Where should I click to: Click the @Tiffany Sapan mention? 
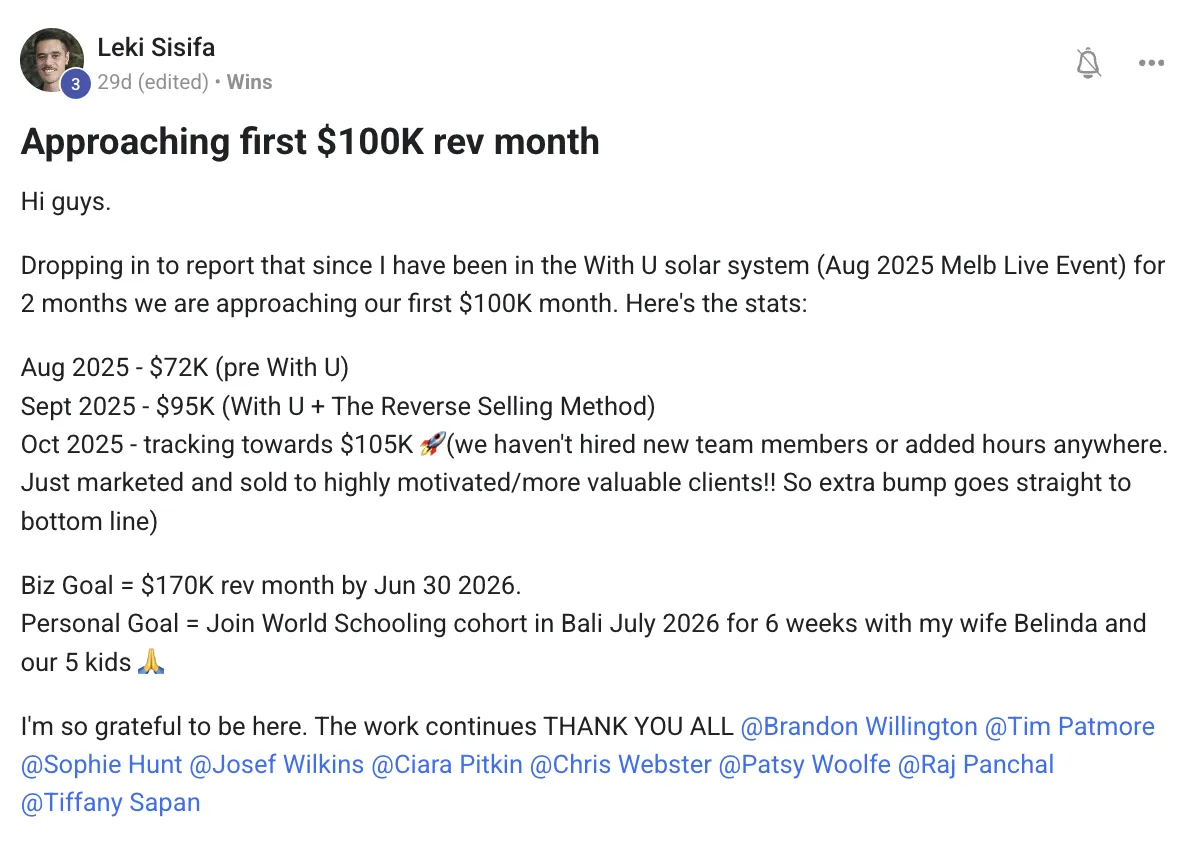click(x=110, y=803)
